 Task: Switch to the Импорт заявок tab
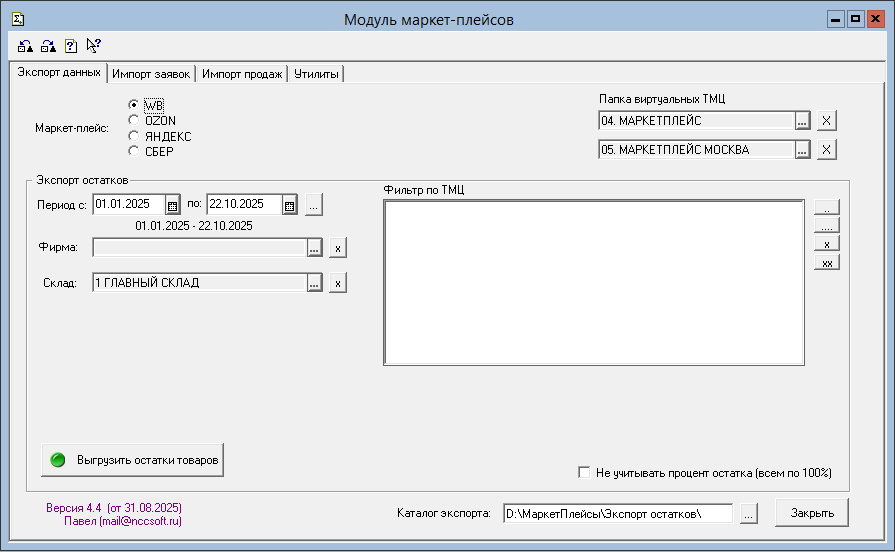151,74
